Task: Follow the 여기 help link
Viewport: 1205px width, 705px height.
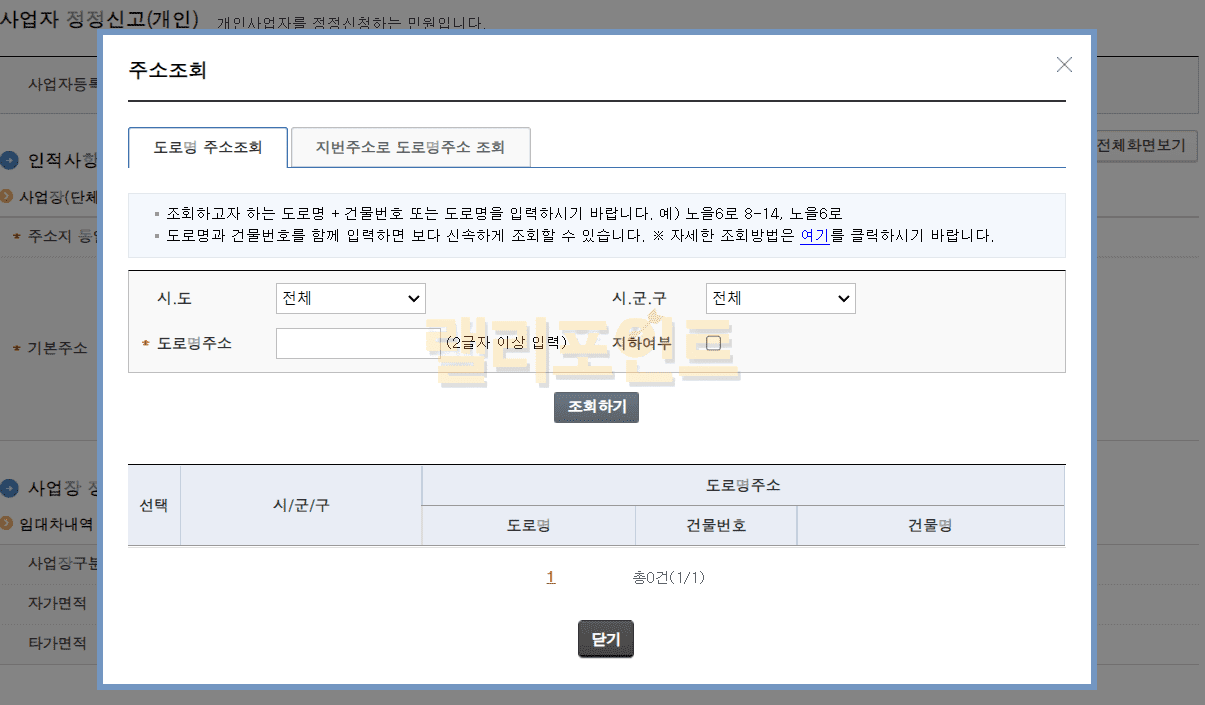Action: click(x=814, y=236)
